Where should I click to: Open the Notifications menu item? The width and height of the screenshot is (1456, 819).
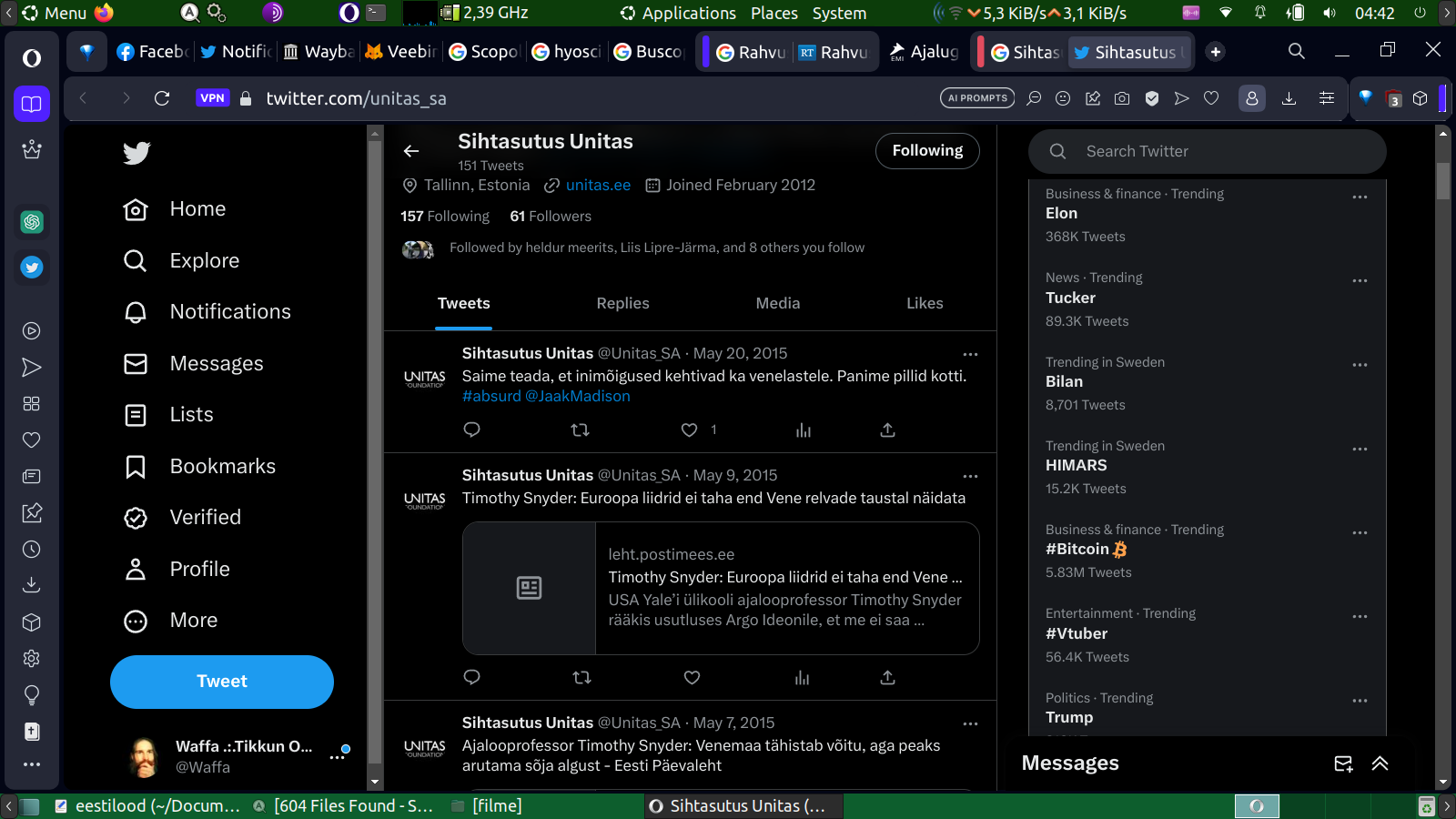click(x=207, y=312)
